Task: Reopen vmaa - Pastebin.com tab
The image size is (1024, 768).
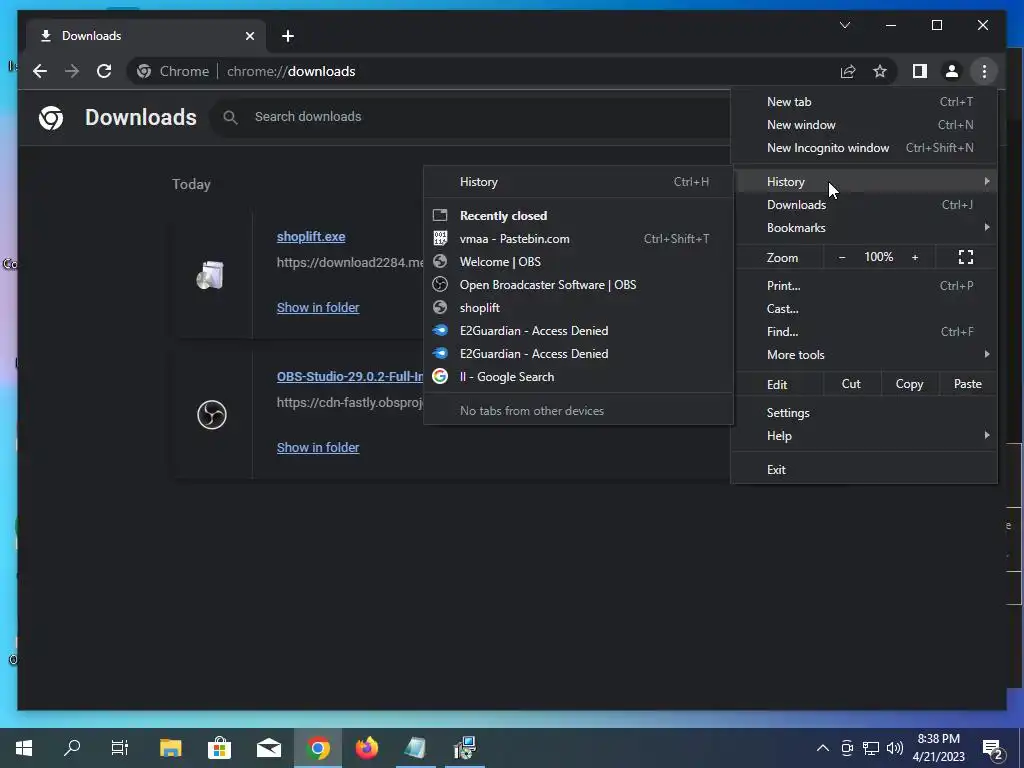Action: pyautogui.click(x=579, y=238)
